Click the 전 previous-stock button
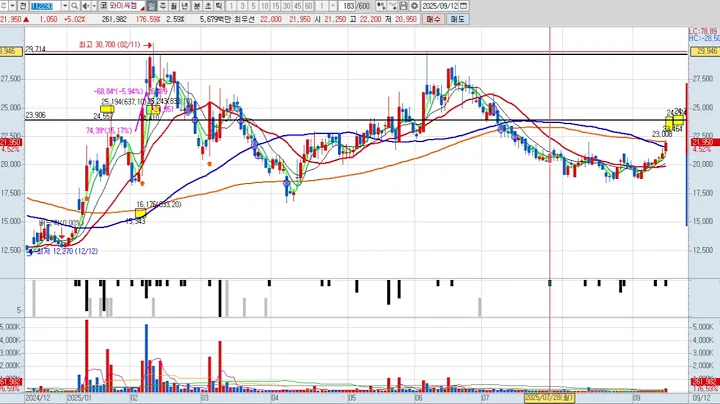 pos(23,6)
